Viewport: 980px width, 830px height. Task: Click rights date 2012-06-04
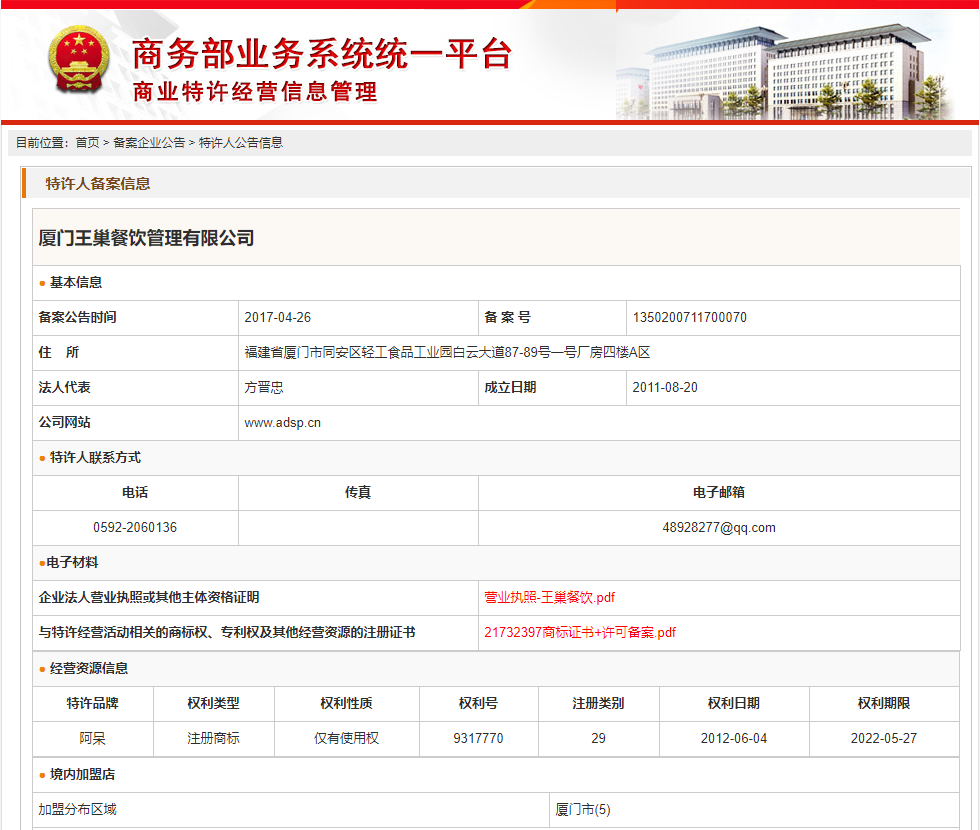point(734,739)
